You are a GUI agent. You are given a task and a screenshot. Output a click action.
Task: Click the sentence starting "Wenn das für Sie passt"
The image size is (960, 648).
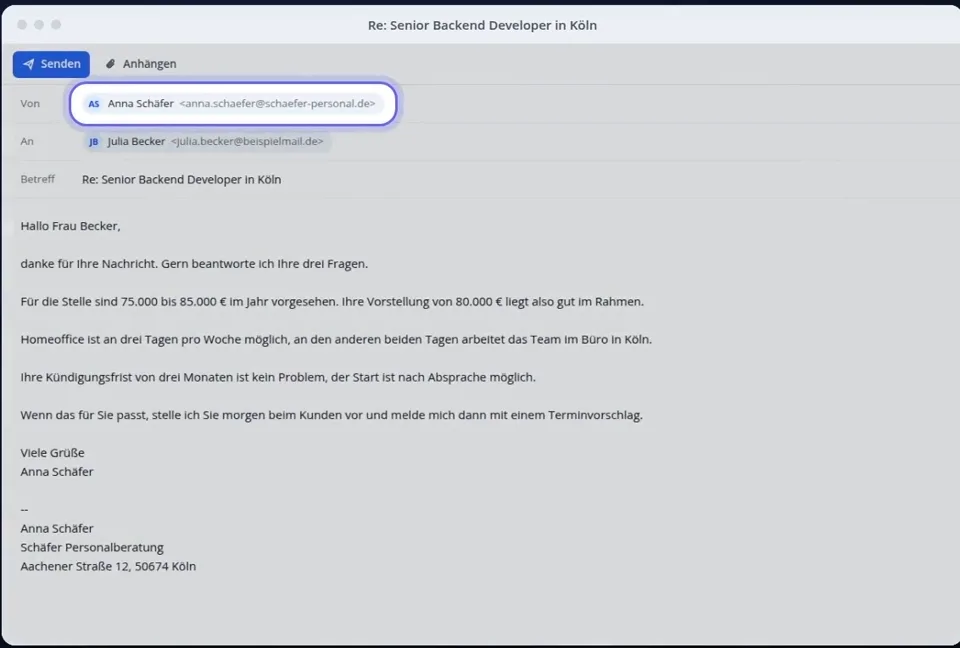click(331, 415)
